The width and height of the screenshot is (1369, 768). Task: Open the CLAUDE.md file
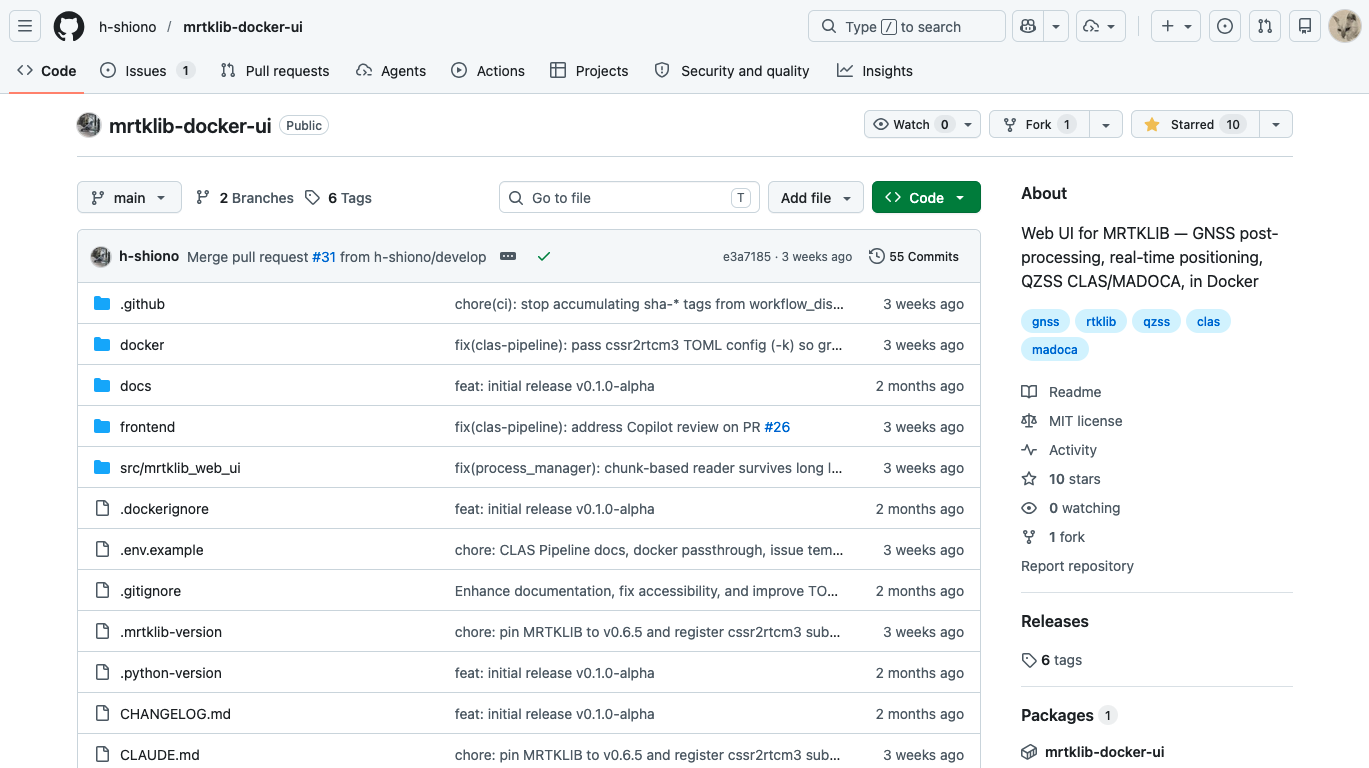(x=160, y=755)
